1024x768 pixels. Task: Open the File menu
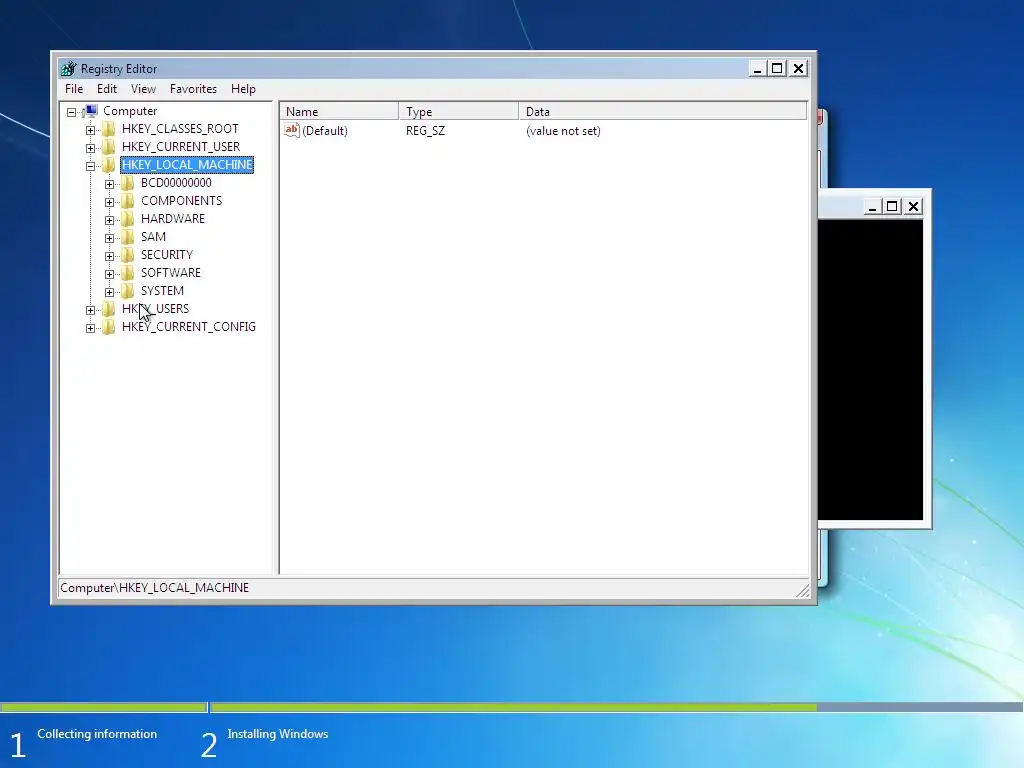(74, 89)
